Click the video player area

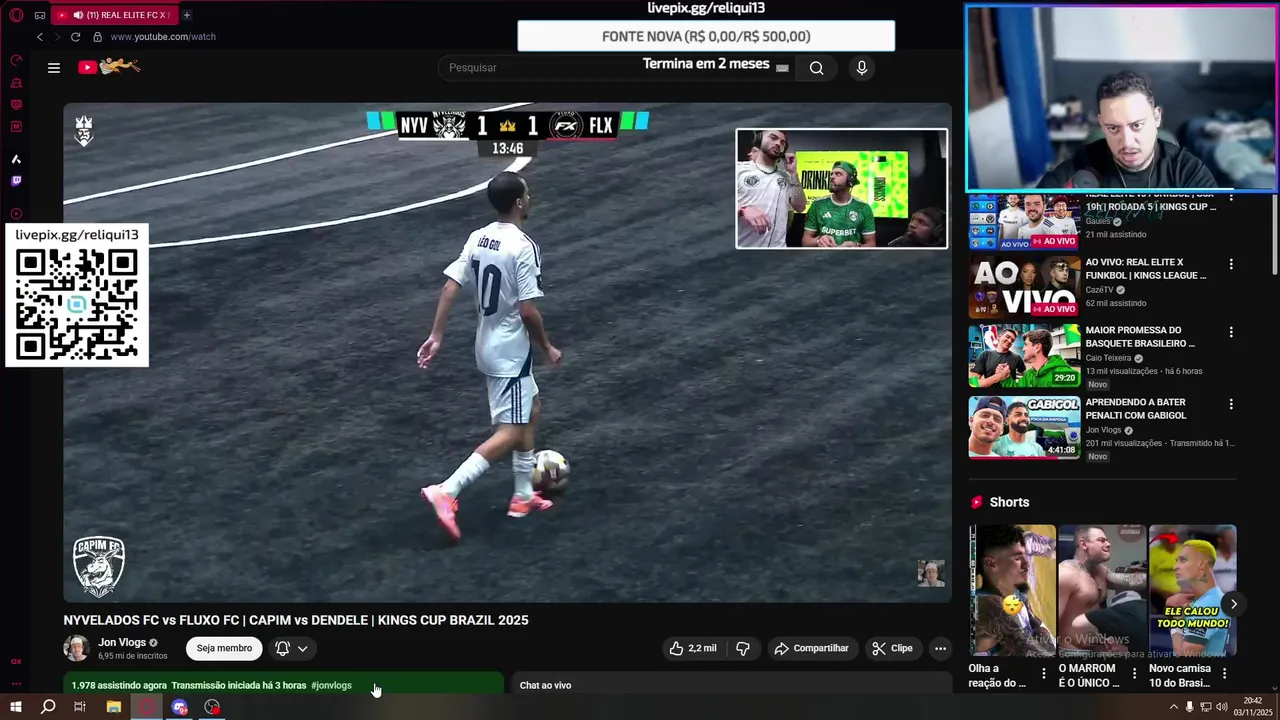pos(508,352)
